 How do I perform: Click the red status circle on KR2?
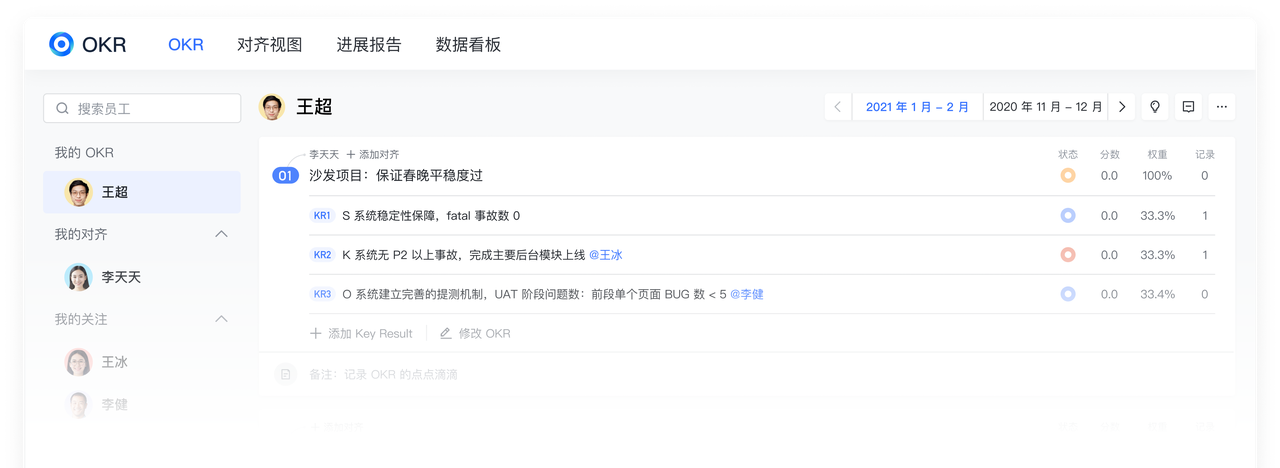pyautogui.click(x=1068, y=255)
